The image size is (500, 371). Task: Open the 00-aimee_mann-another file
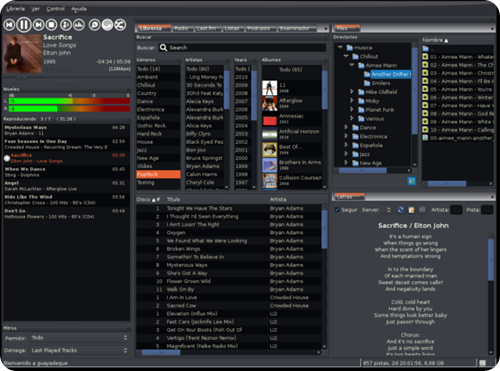pos(458,138)
